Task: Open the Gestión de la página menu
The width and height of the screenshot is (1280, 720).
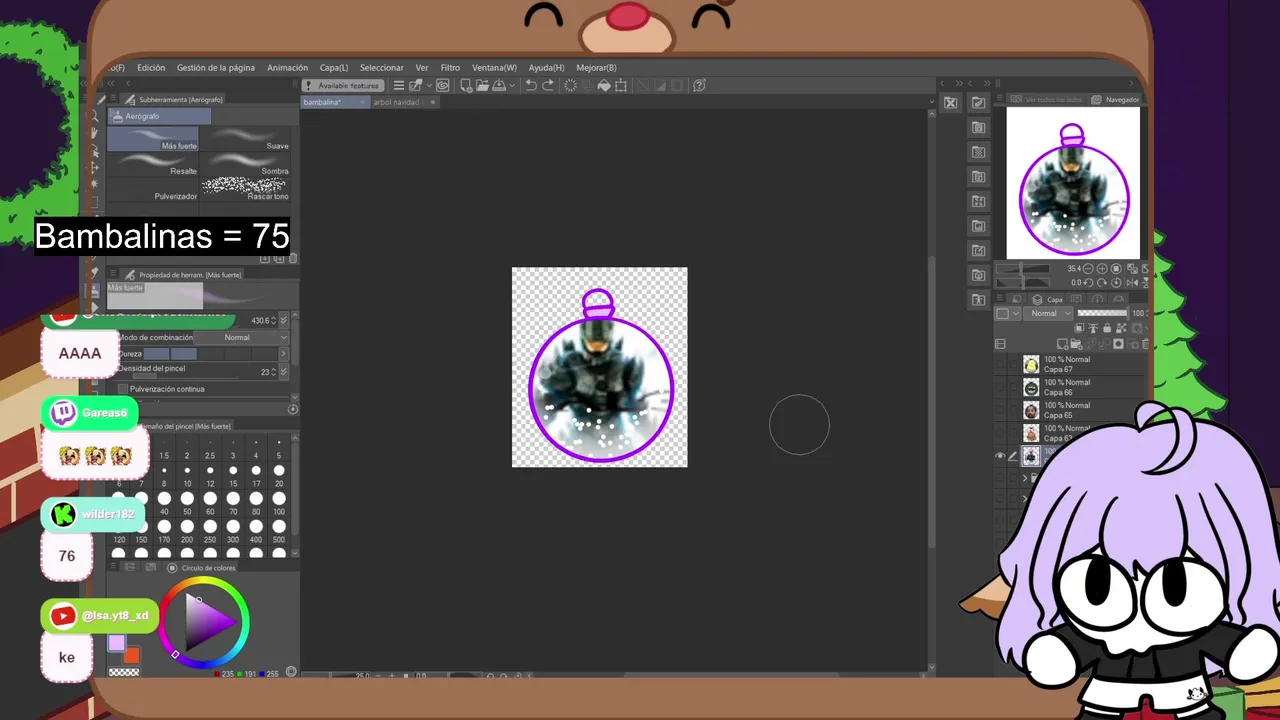Action: click(216, 68)
